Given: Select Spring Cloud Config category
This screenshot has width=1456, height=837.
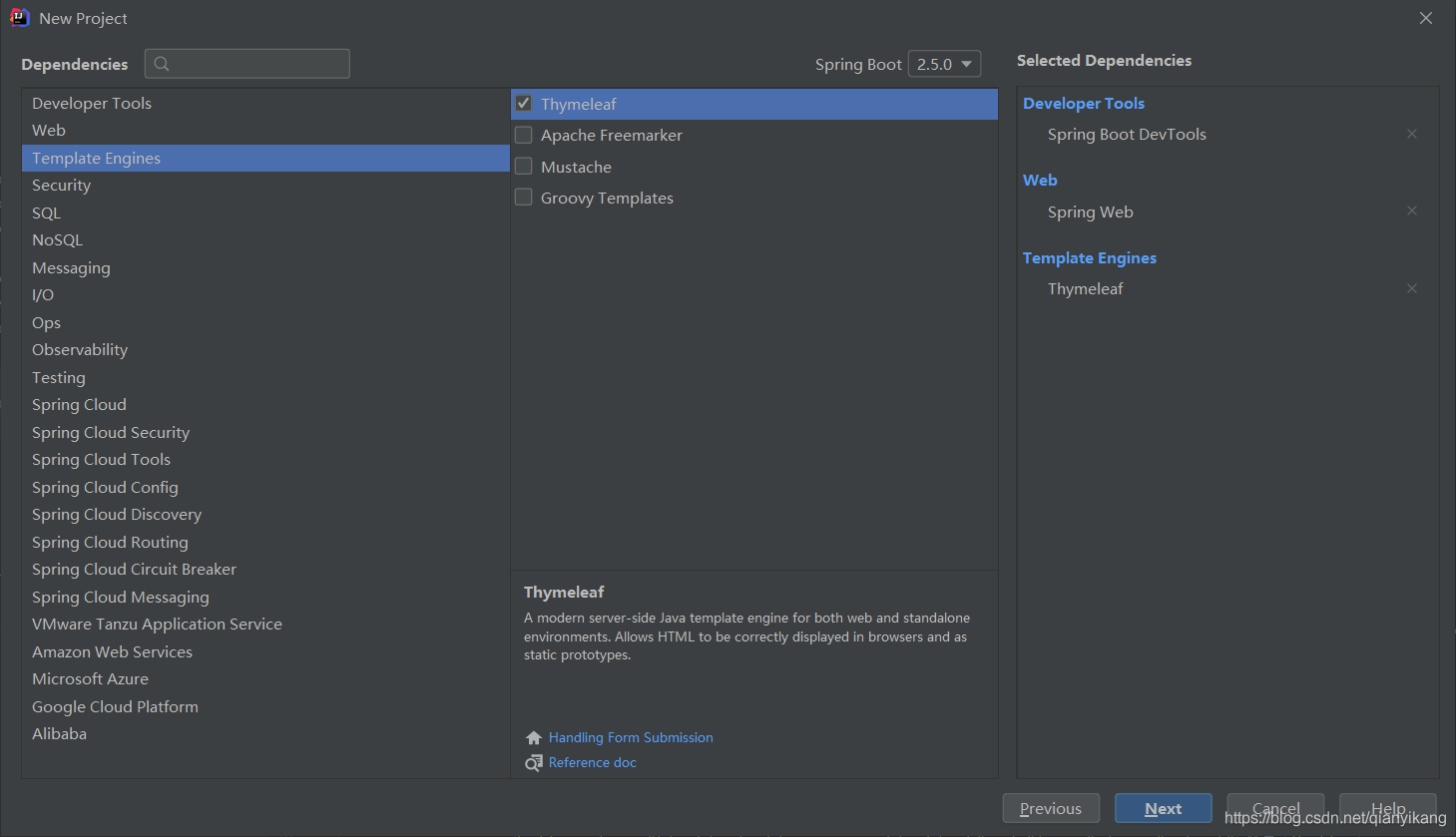Looking at the screenshot, I should pyautogui.click(x=265, y=487).
